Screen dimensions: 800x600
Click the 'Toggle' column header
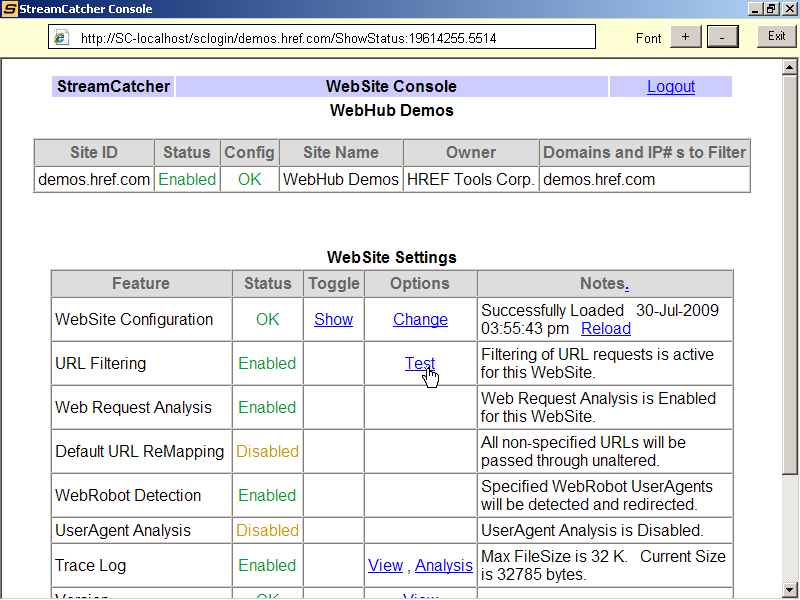click(334, 284)
